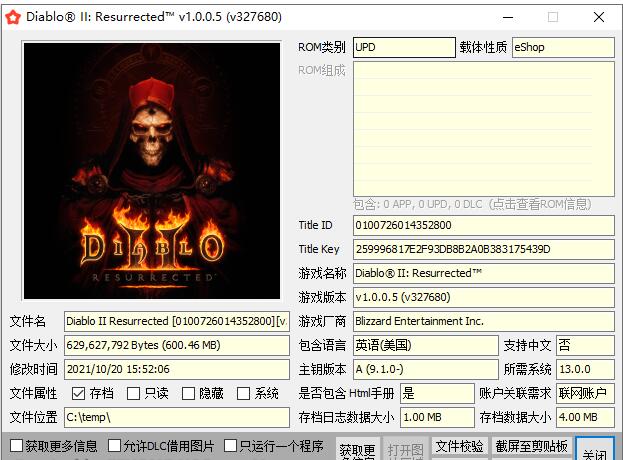Click the 存档日志数据大小 field 1.00 MB

pyautogui.click(x=437, y=417)
